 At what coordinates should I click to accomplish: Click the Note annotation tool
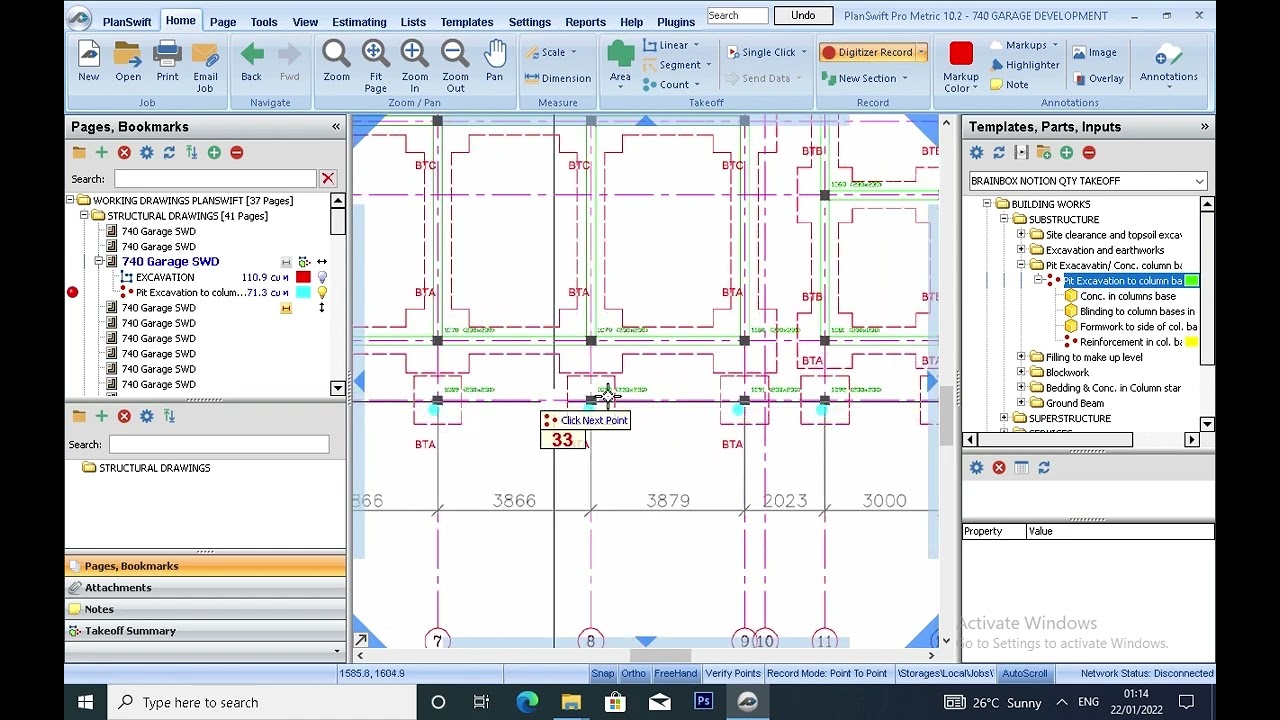pyautogui.click(x=1009, y=85)
